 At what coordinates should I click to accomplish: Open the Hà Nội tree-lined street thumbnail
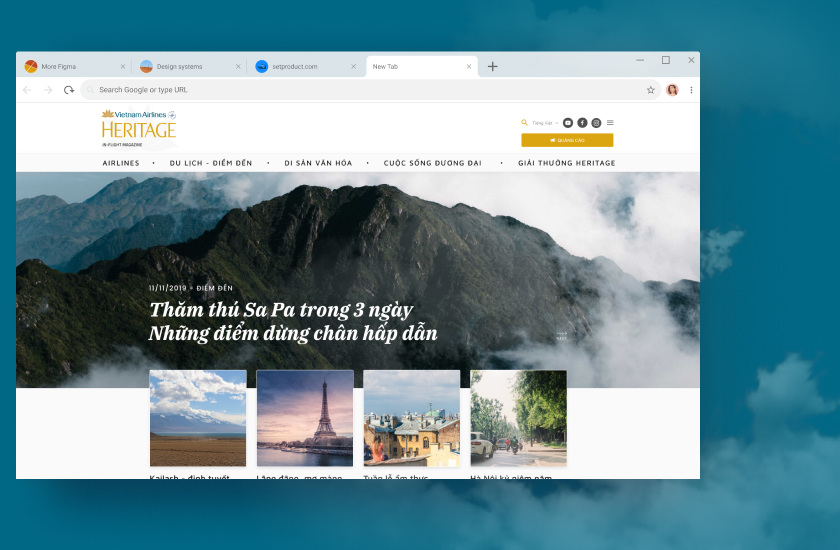519,418
